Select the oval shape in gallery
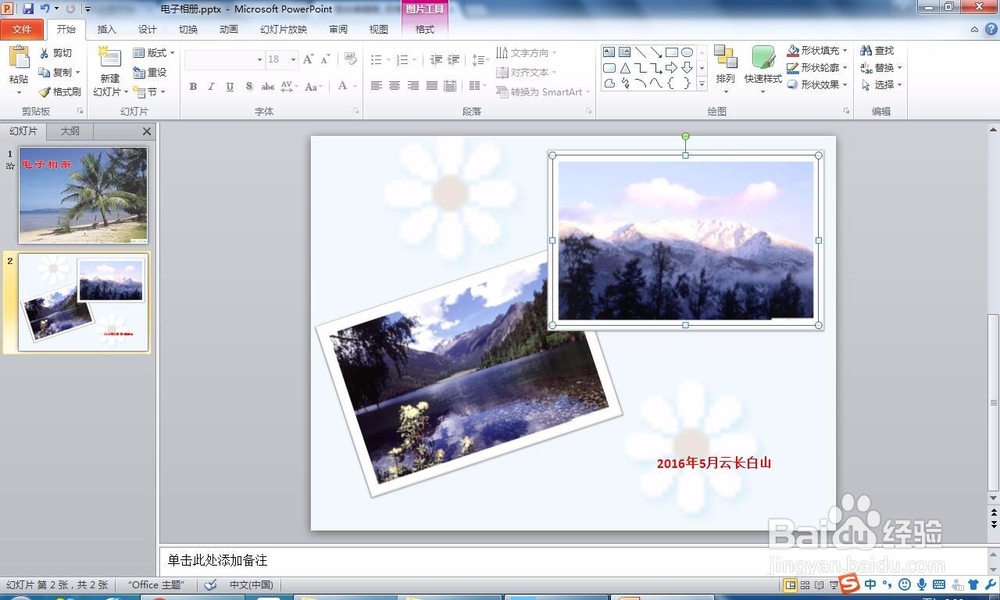Screen dimensions: 1000x600 coord(687,52)
